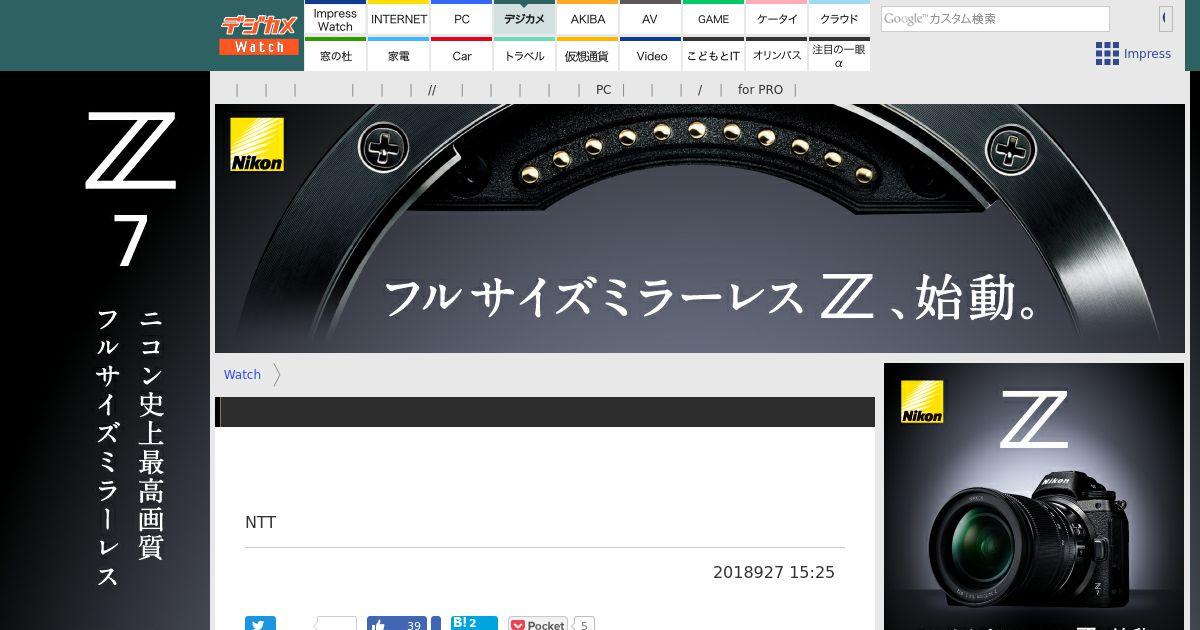
Task: Open the PC Watch tab
Action: click(x=462, y=19)
